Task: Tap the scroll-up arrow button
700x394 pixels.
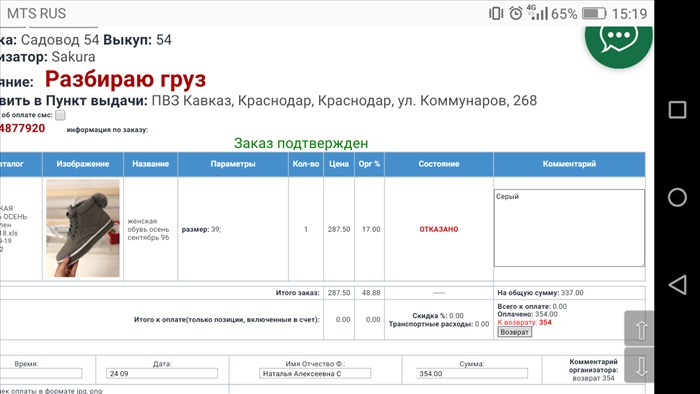Action: (x=639, y=329)
